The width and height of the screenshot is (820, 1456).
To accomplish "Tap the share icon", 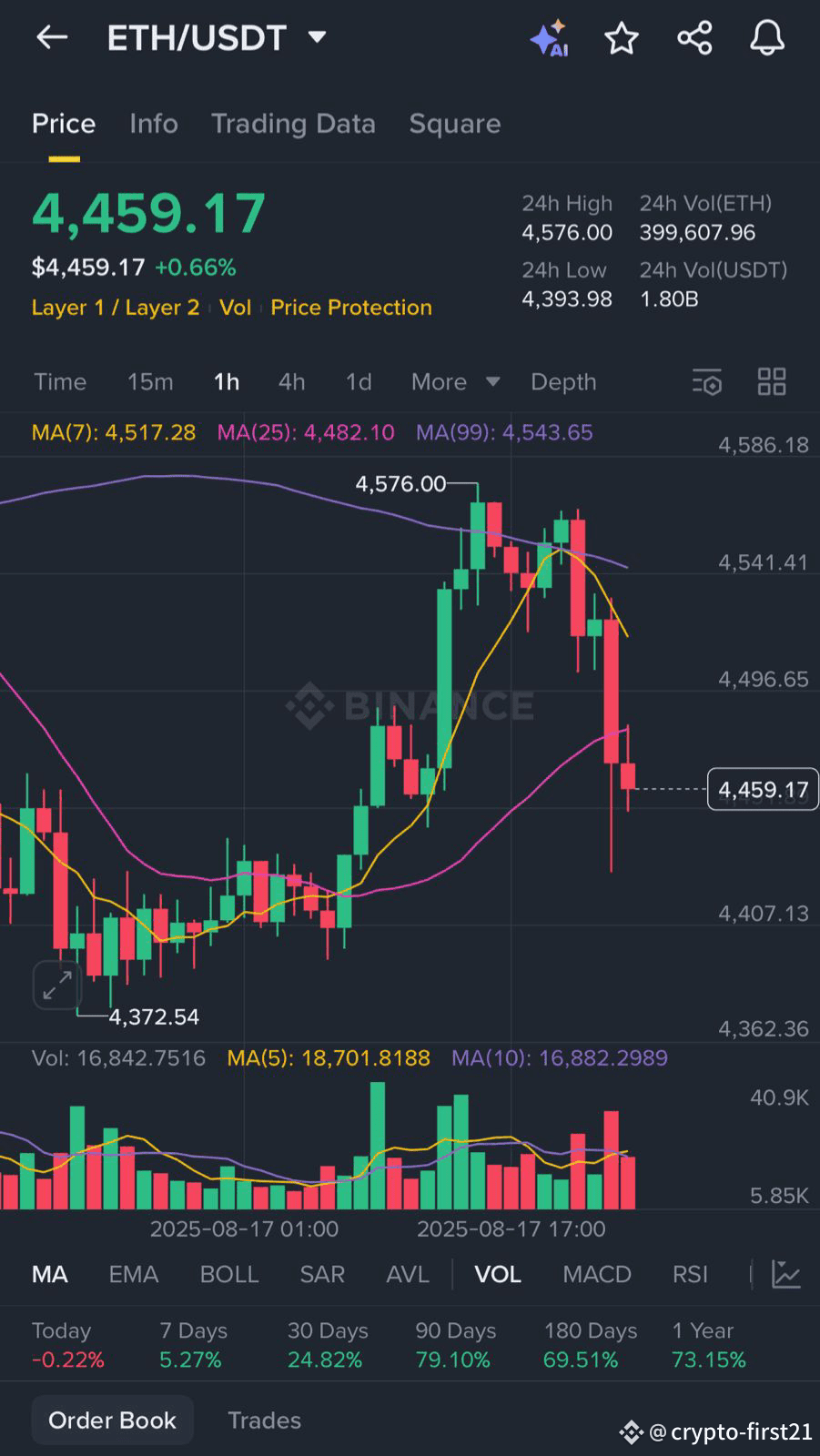I will click(694, 38).
